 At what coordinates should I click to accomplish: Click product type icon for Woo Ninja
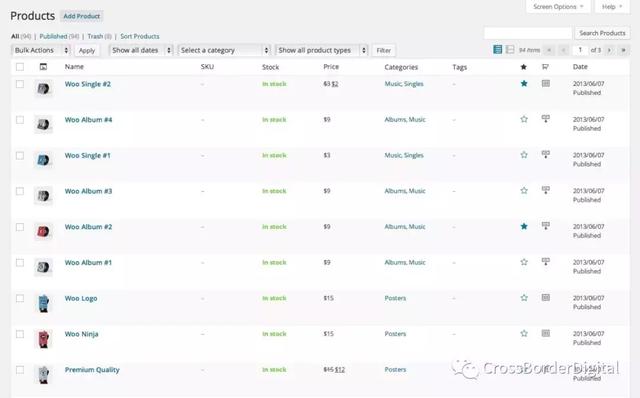tap(546, 333)
